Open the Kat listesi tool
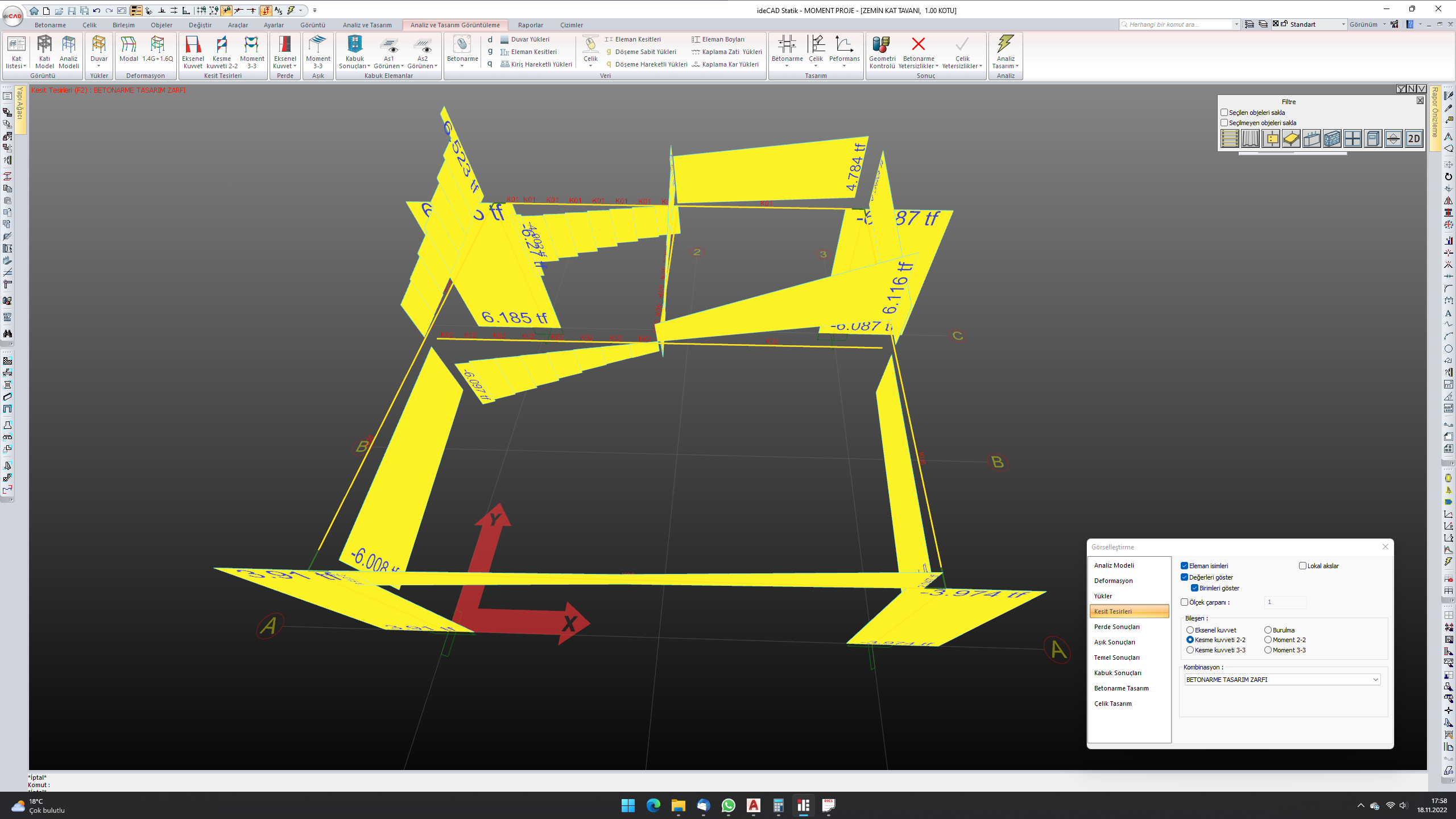 (16, 52)
